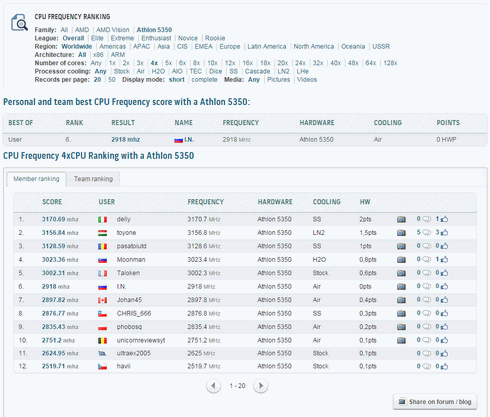490x417 pixels.
Task: Open the screenshot icon in CHRIS_666's row
Action: pyautogui.click(x=401, y=313)
